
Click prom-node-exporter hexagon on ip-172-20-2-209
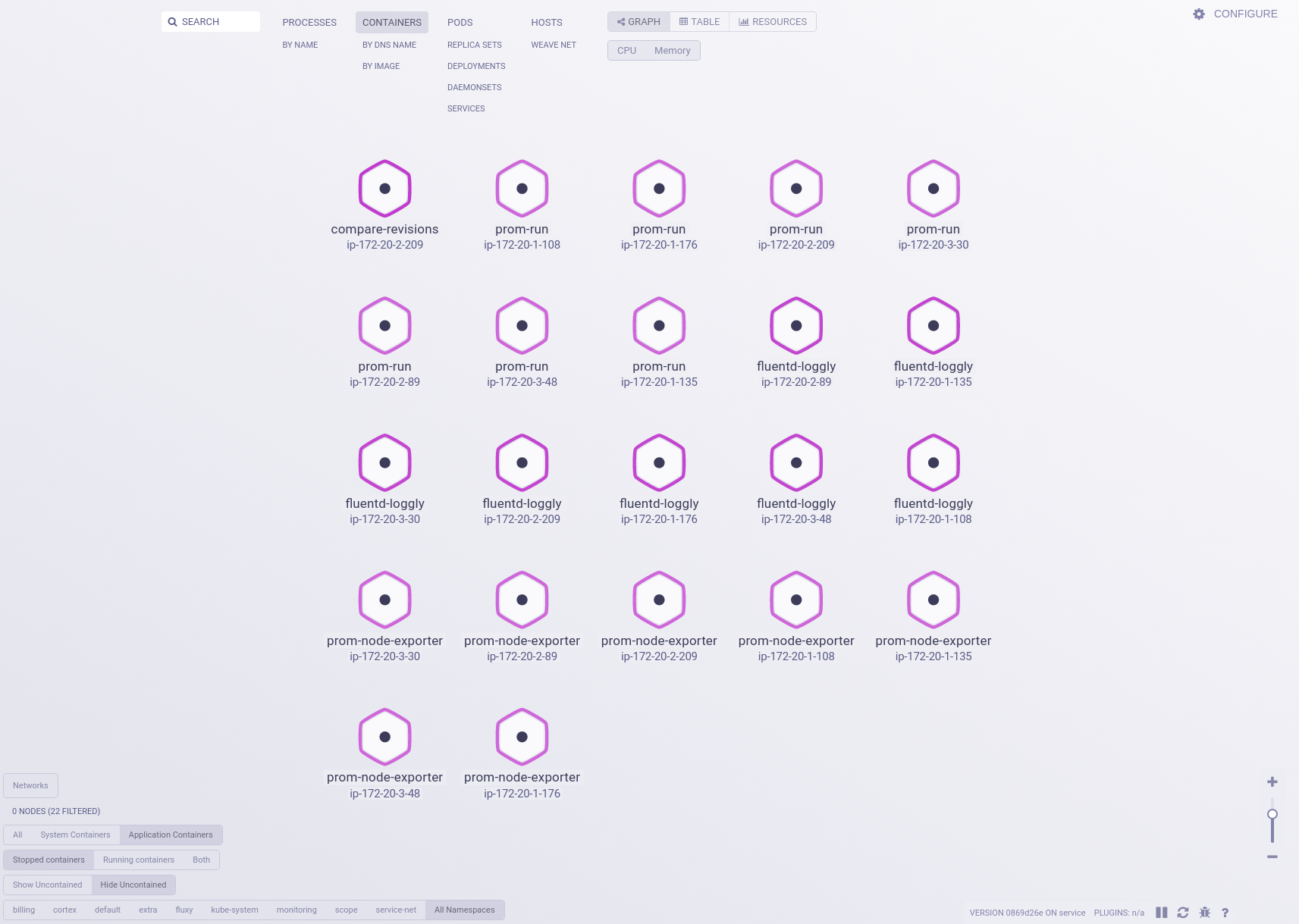659,600
